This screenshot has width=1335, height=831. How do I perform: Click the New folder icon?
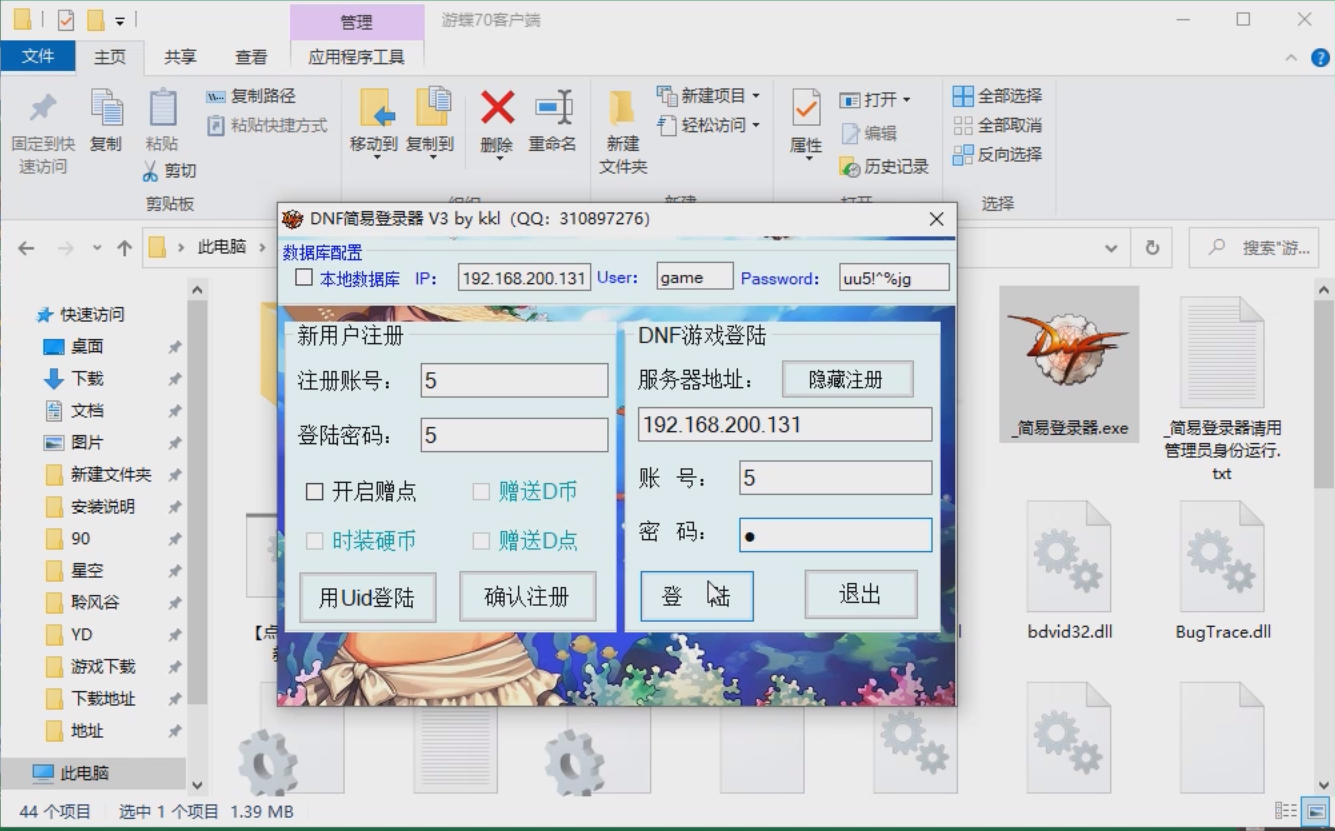[622, 108]
